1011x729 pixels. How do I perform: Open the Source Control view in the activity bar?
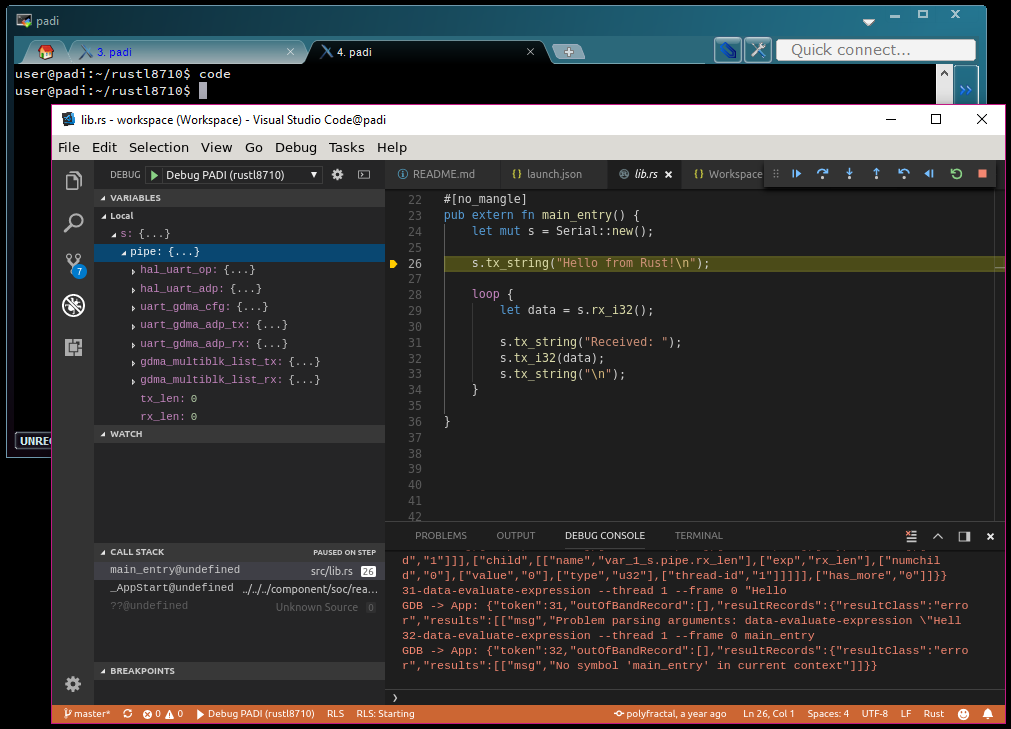point(74,264)
